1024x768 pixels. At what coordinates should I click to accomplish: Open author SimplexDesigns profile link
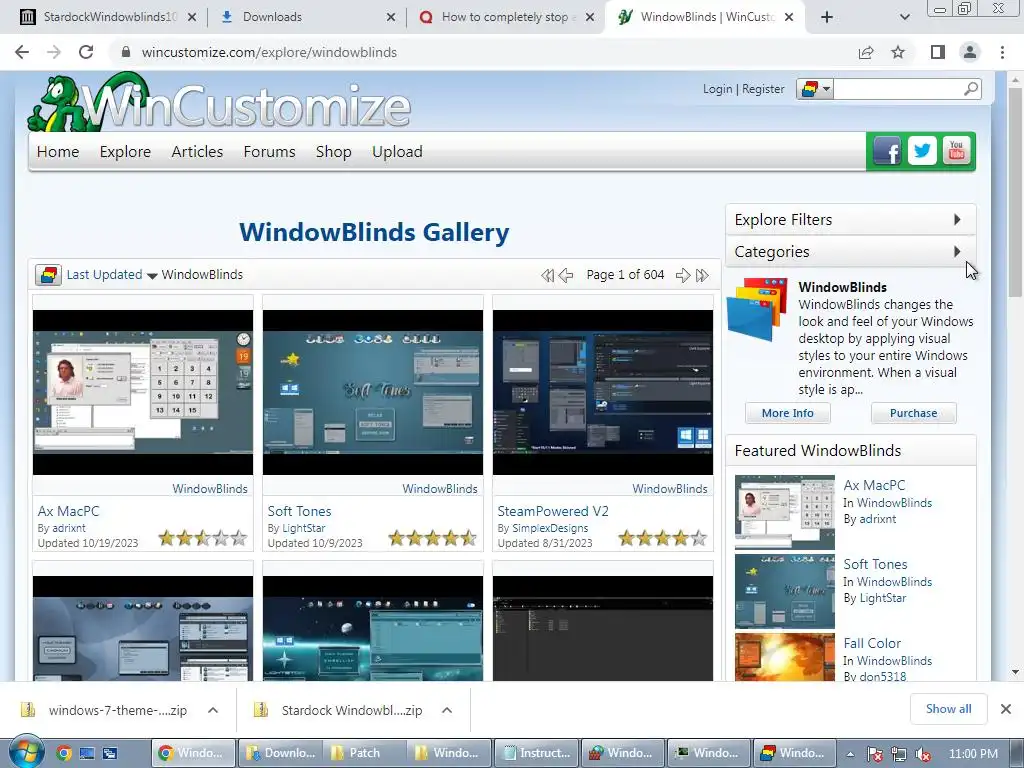(x=550, y=528)
